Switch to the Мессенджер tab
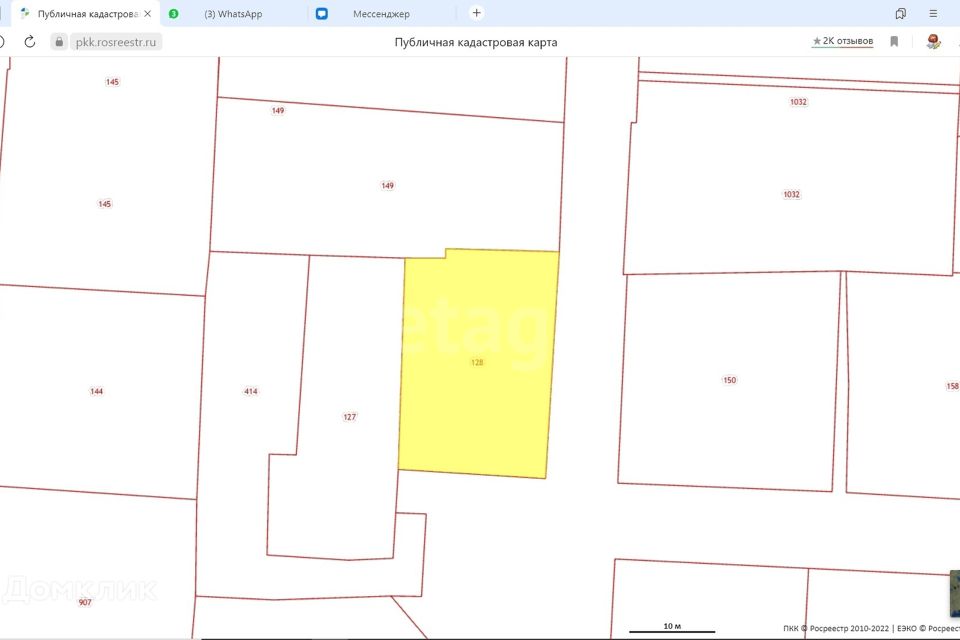 [x=380, y=14]
